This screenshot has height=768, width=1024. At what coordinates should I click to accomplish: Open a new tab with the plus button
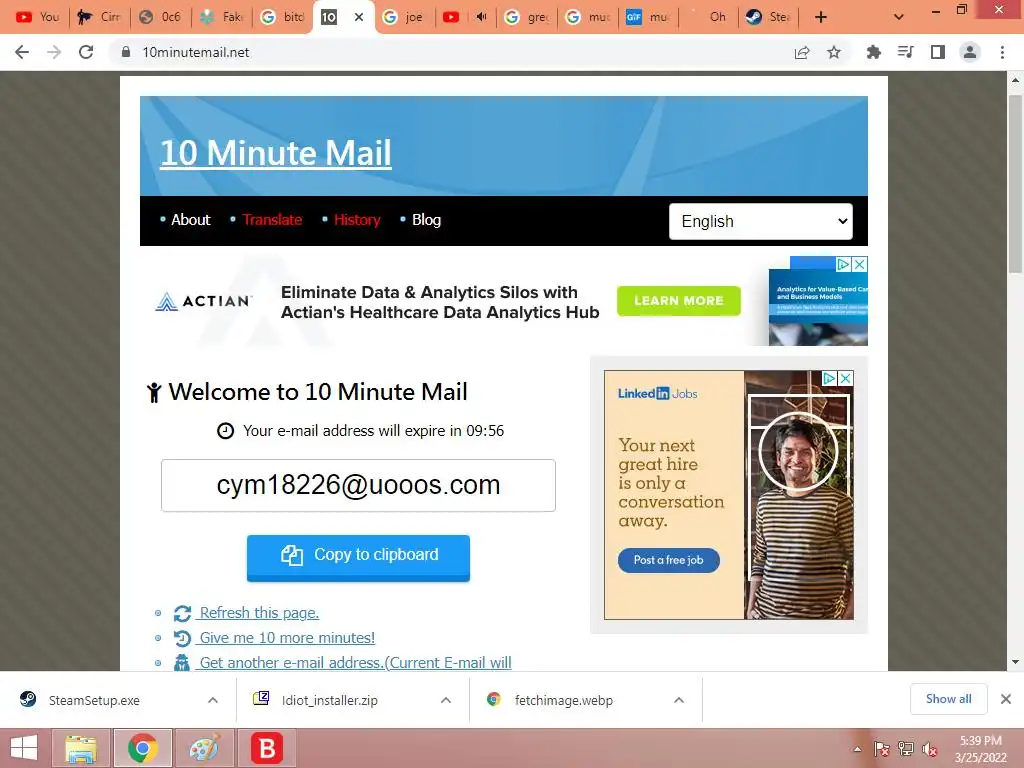821,17
